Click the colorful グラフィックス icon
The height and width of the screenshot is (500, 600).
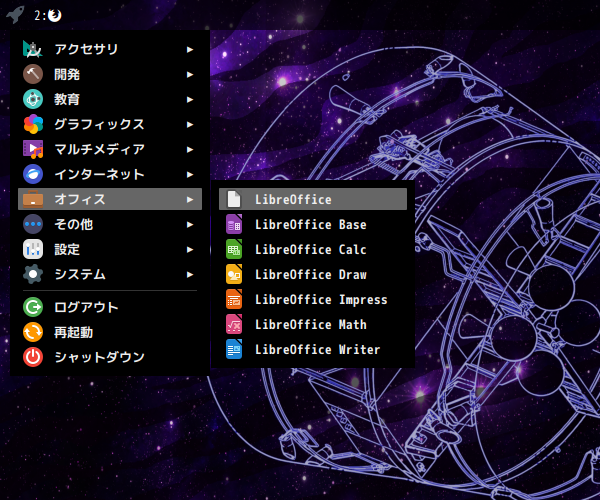33,124
